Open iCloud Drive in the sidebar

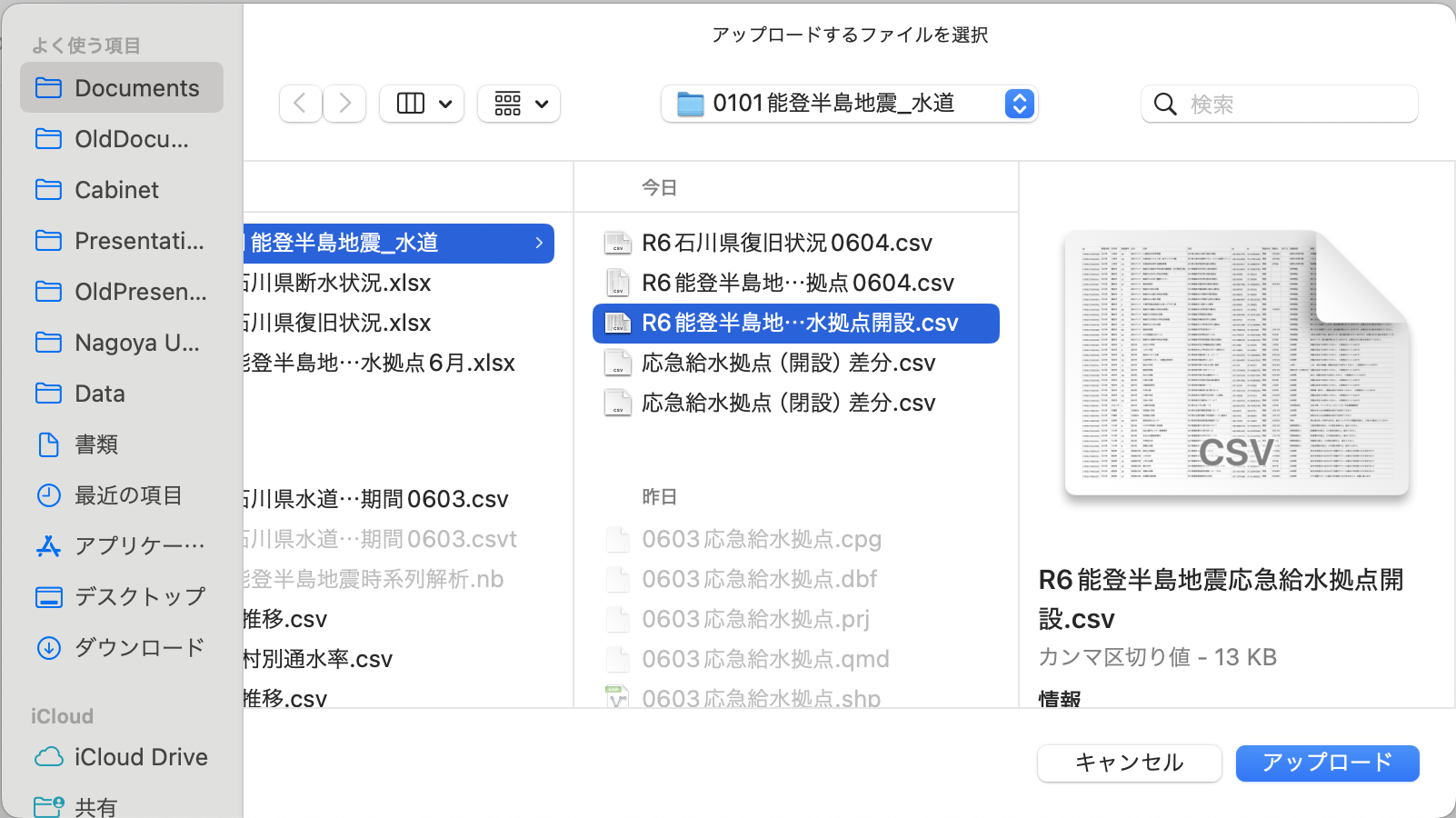point(141,756)
